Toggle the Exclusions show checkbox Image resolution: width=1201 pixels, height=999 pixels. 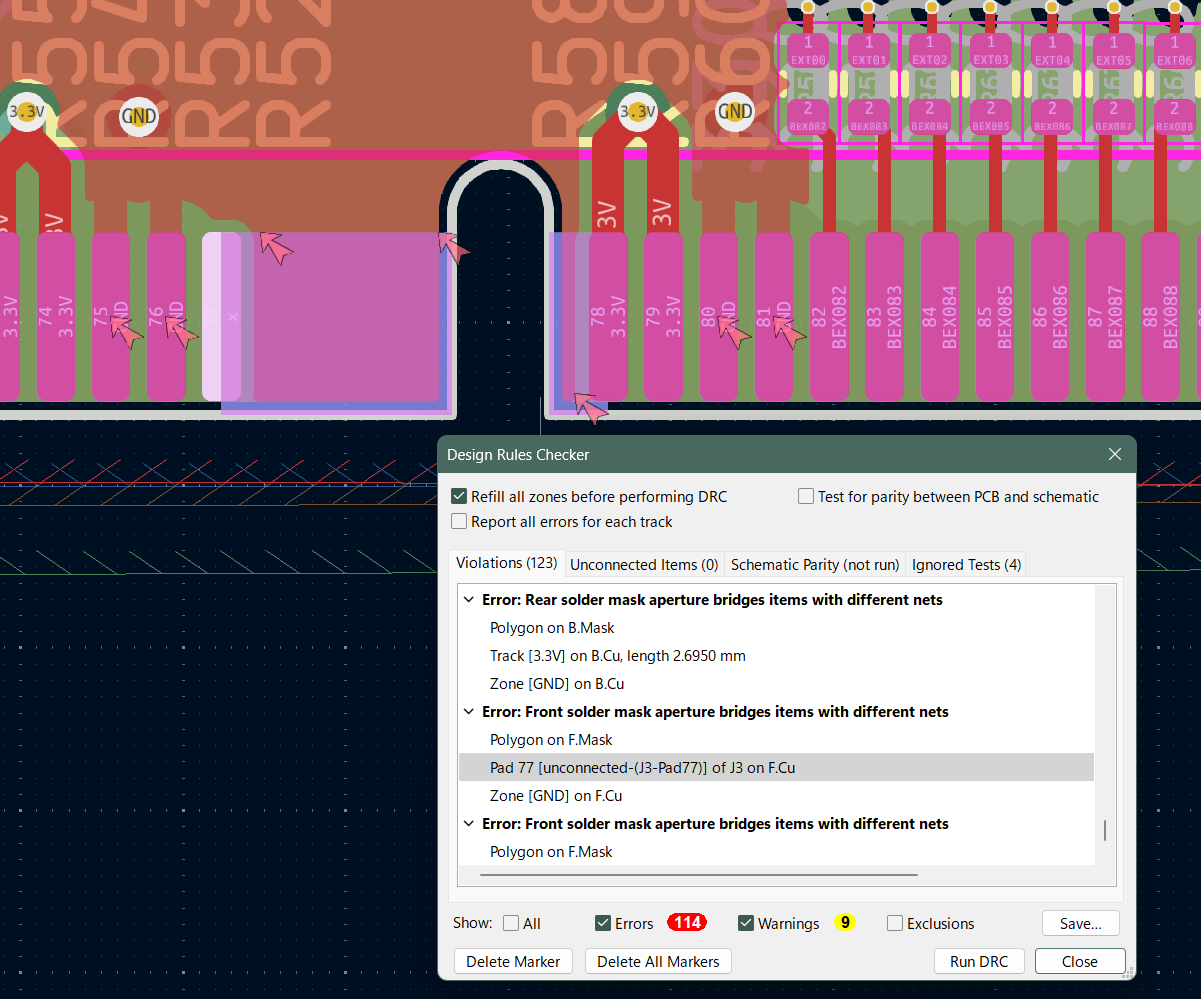pos(895,924)
